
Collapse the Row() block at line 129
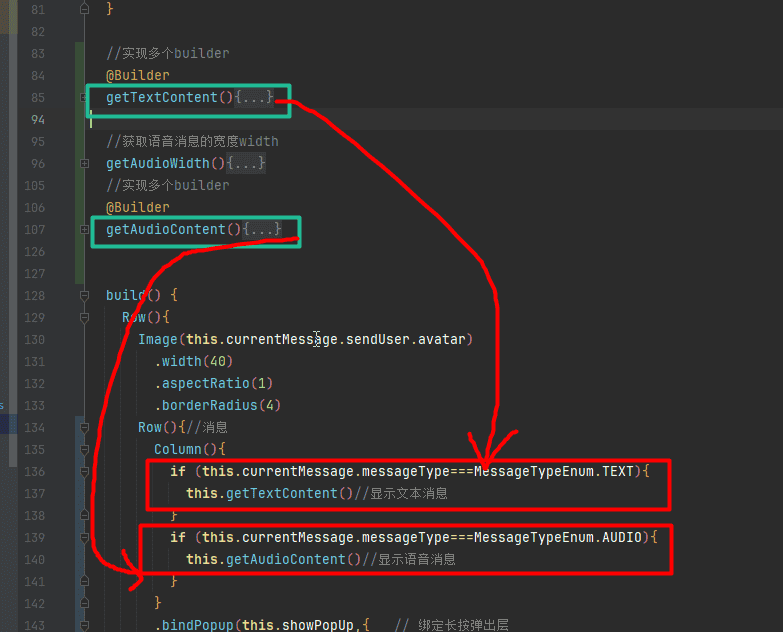(84, 318)
